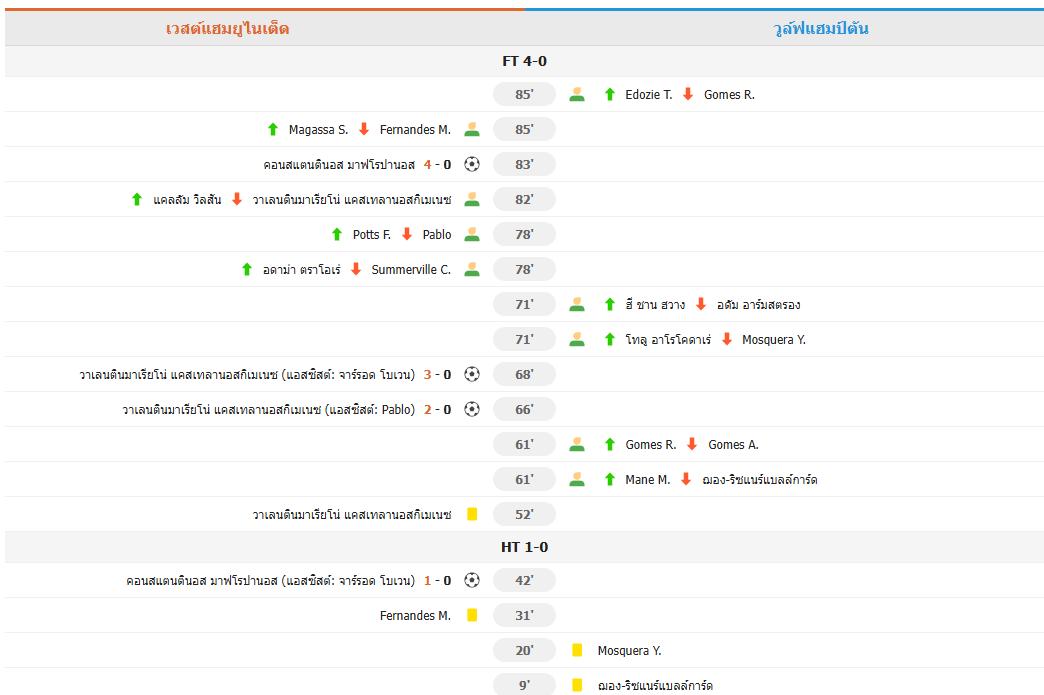This screenshot has width=1044, height=695.
Task: Click the red down arrow beside Gomes A.
Action: tap(692, 444)
